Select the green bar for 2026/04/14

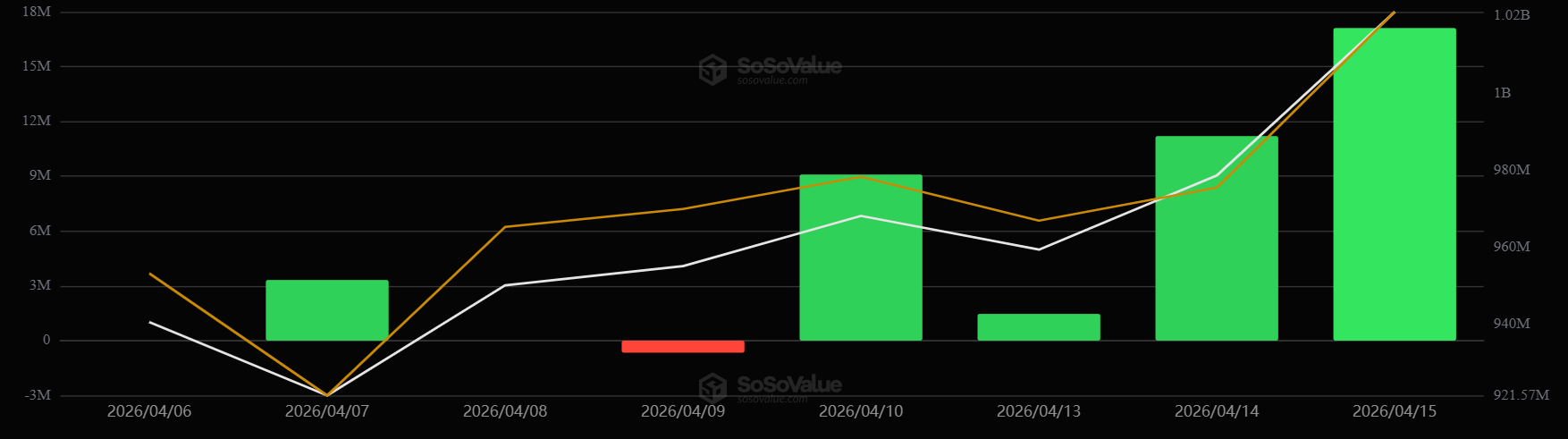pyautogui.click(x=1216, y=239)
